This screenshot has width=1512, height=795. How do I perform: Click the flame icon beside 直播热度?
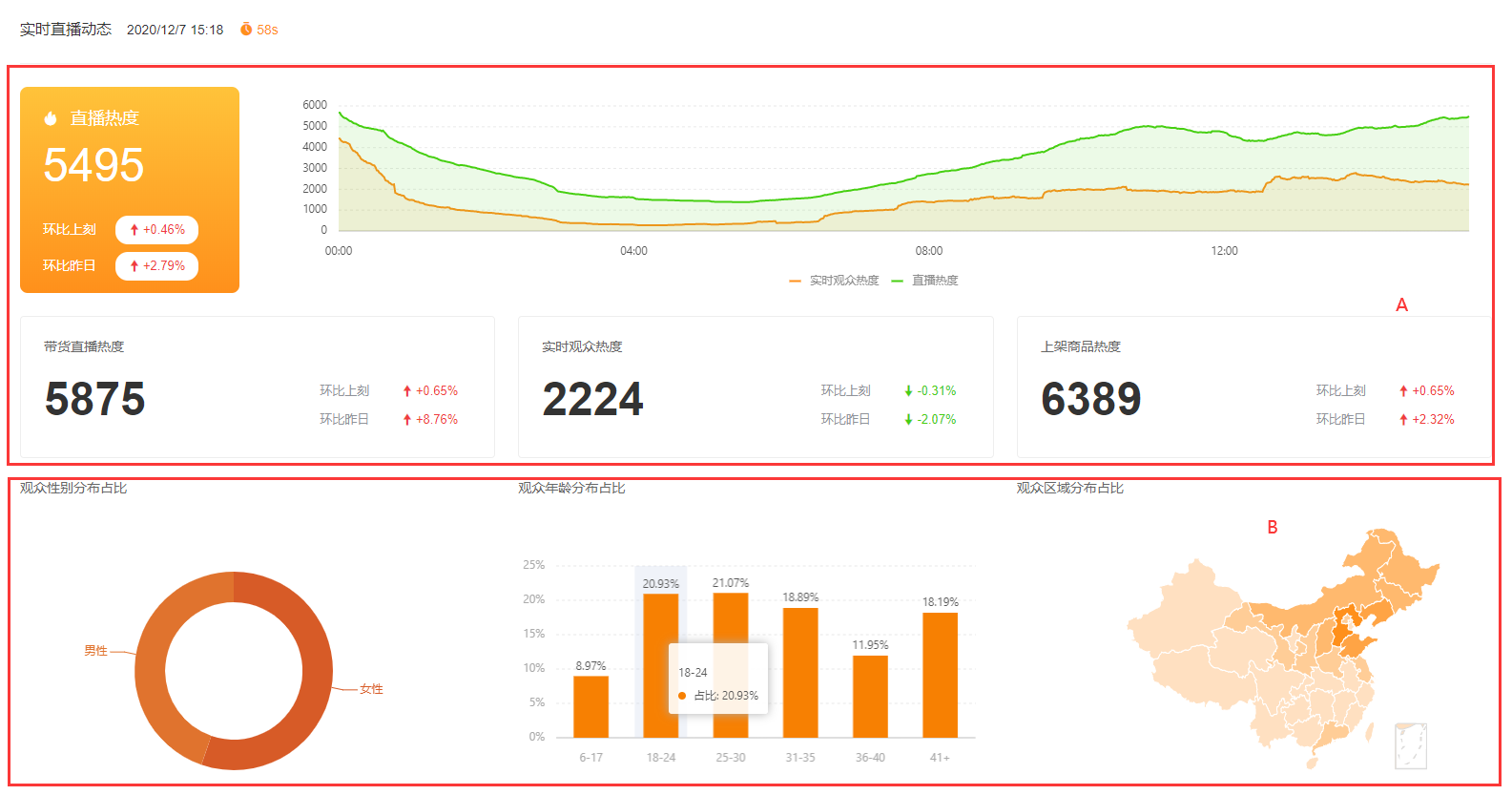pyautogui.click(x=51, y=118)
